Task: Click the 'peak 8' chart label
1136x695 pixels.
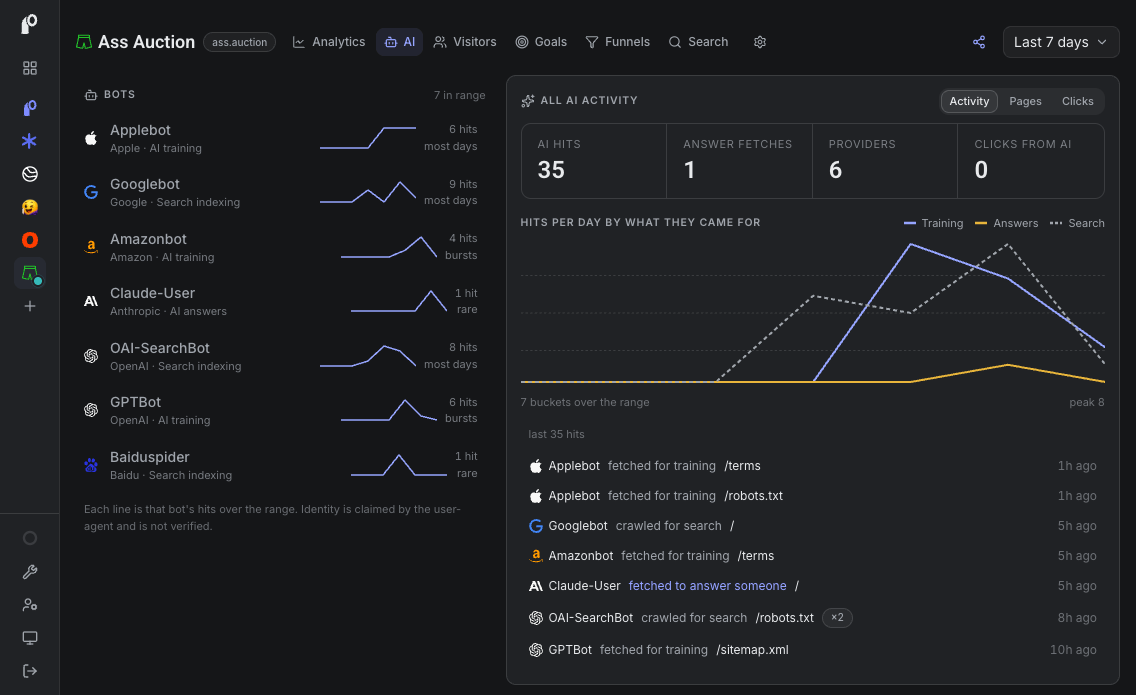Action: pyautogui.click(x=1087, y=402)
